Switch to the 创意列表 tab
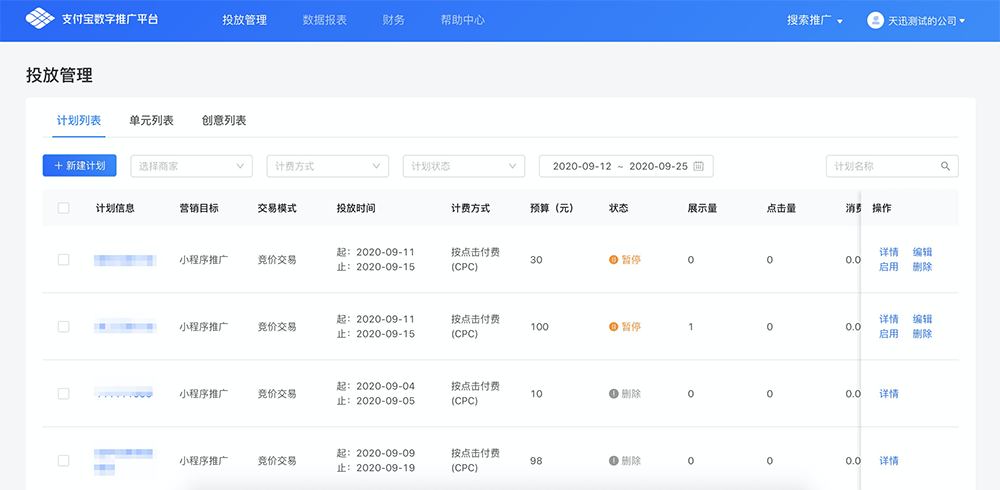The height and width of the screenshot is (490, 1000). click(x=224, y=121)
